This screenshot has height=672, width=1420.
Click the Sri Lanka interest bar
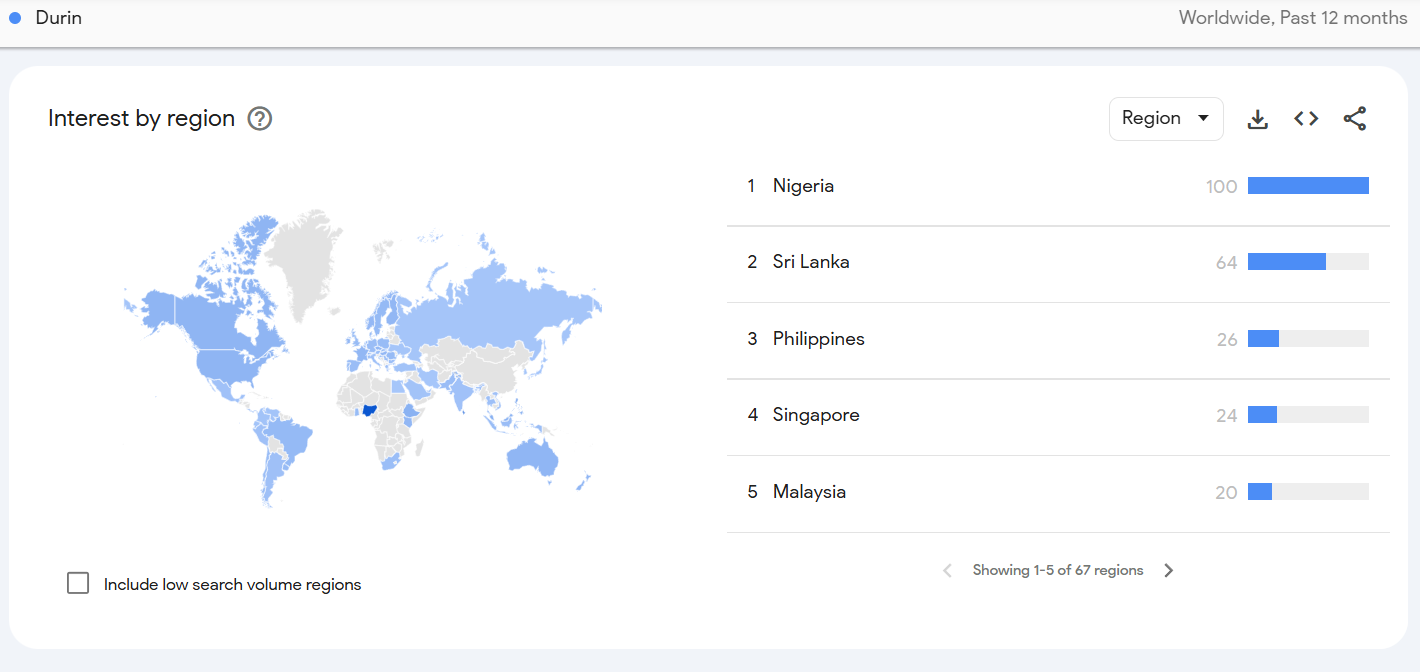pyautogui.click(x=1308, y=262)
